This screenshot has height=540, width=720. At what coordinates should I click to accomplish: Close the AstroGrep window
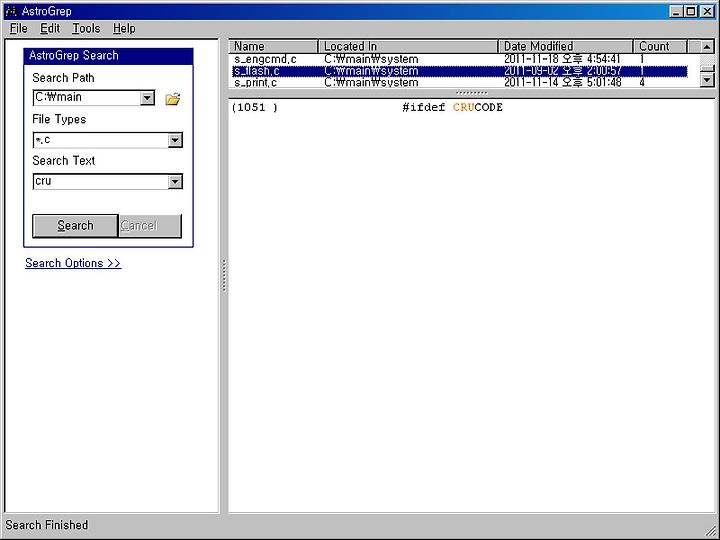(x=708, y=11)
